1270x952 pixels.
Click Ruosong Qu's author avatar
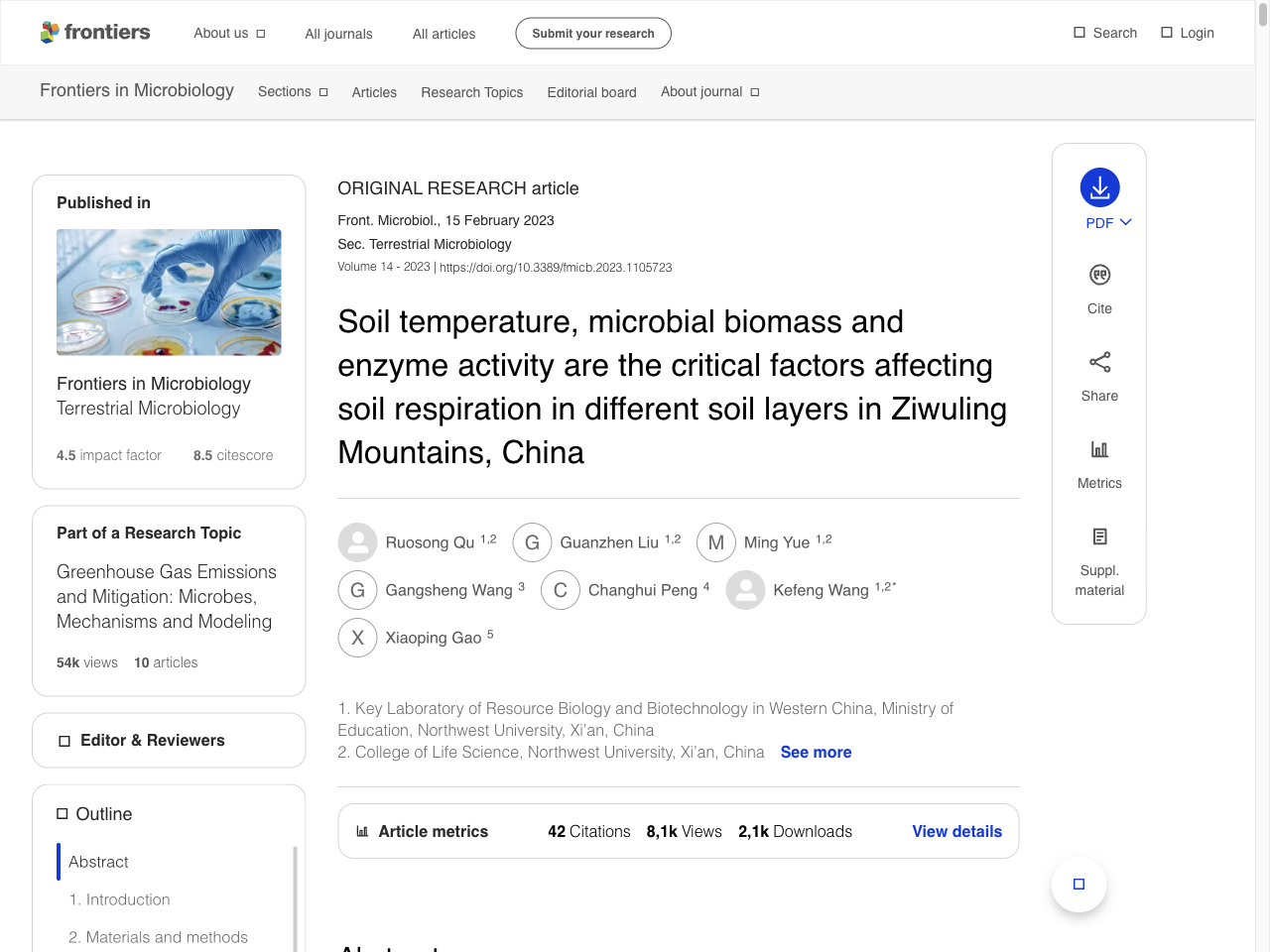[357, 542]
